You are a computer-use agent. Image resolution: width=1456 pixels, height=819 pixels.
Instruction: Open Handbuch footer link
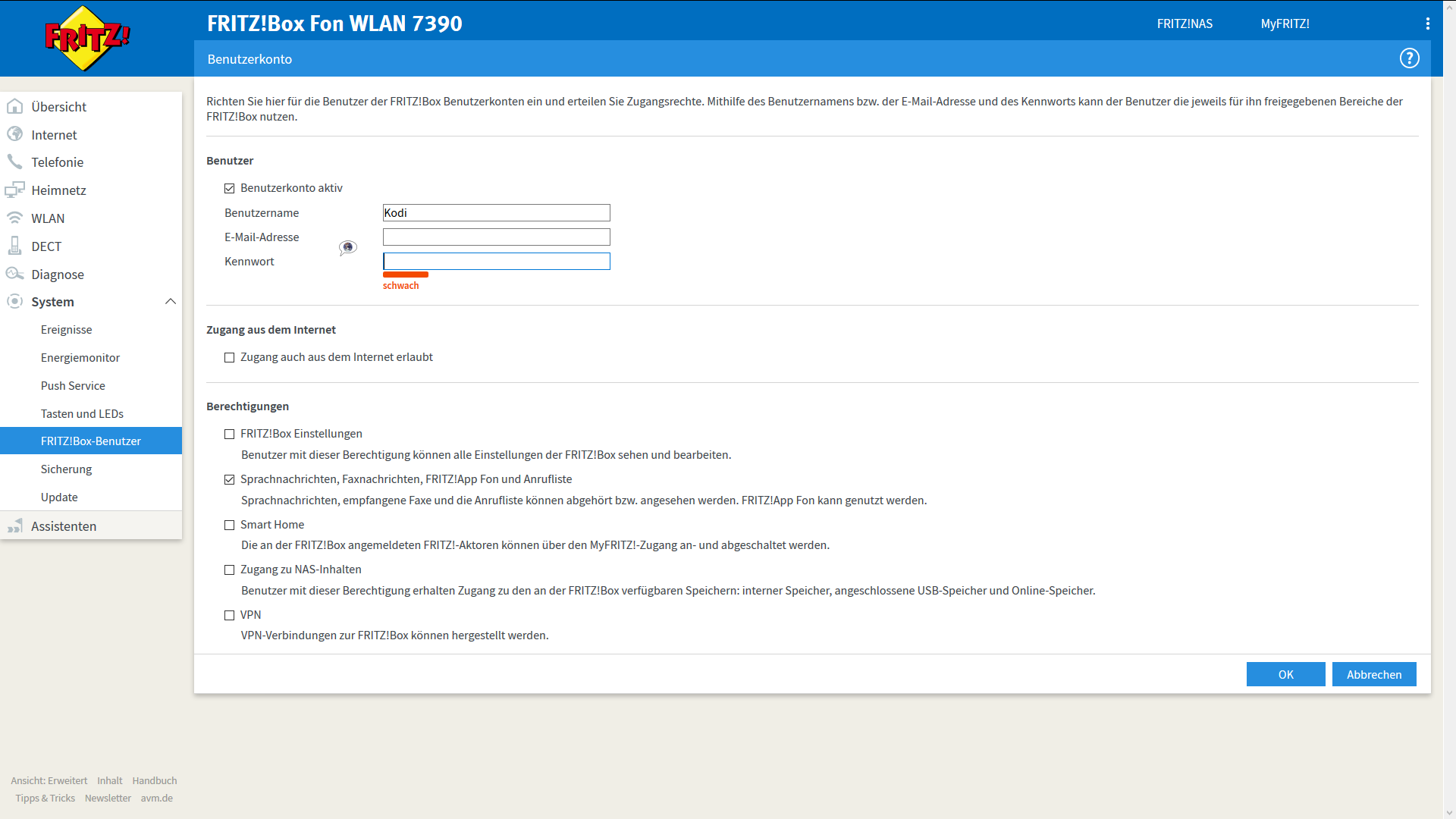pos(155,780)
